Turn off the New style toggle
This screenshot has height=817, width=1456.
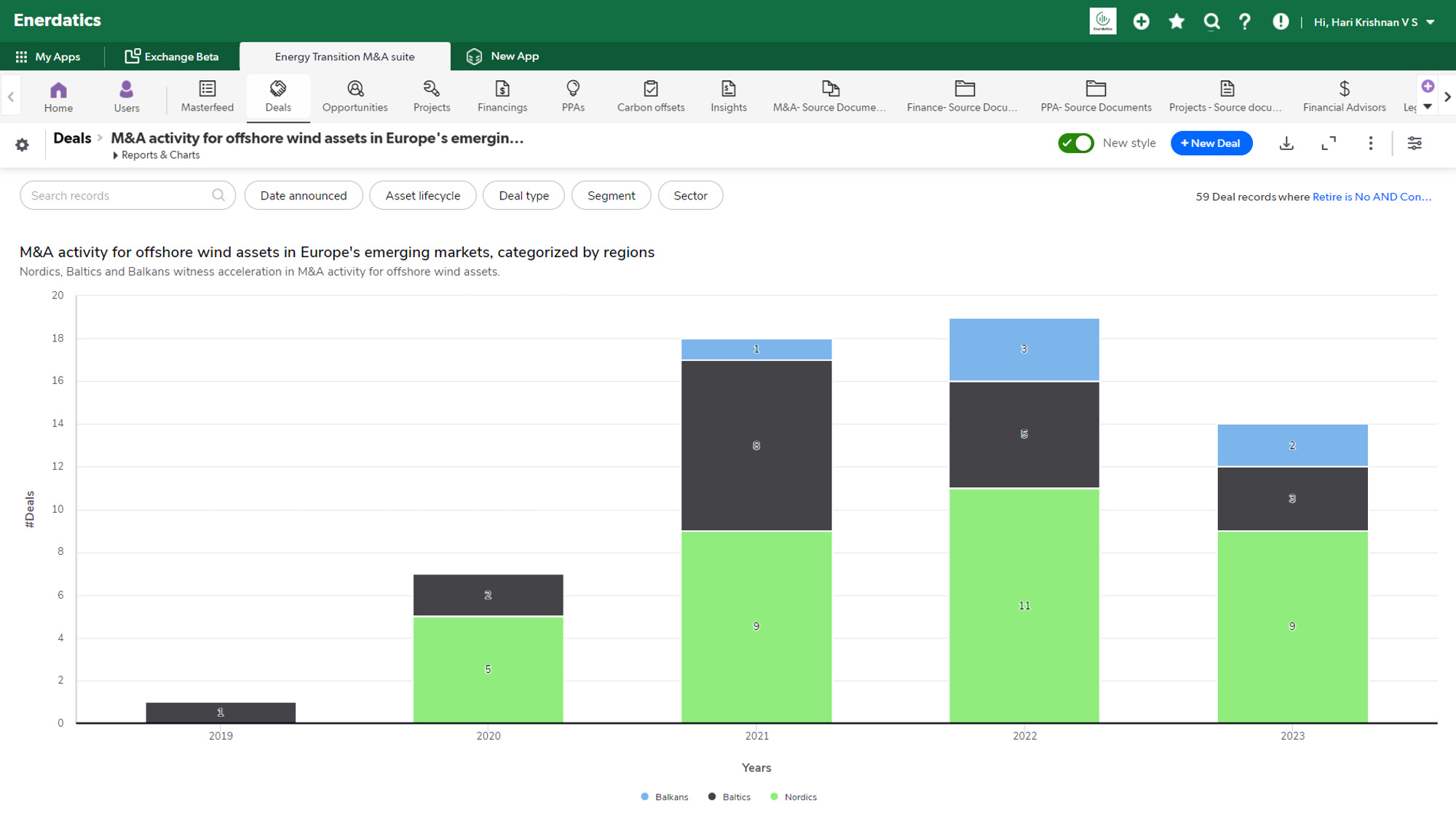pos(1075,143)
